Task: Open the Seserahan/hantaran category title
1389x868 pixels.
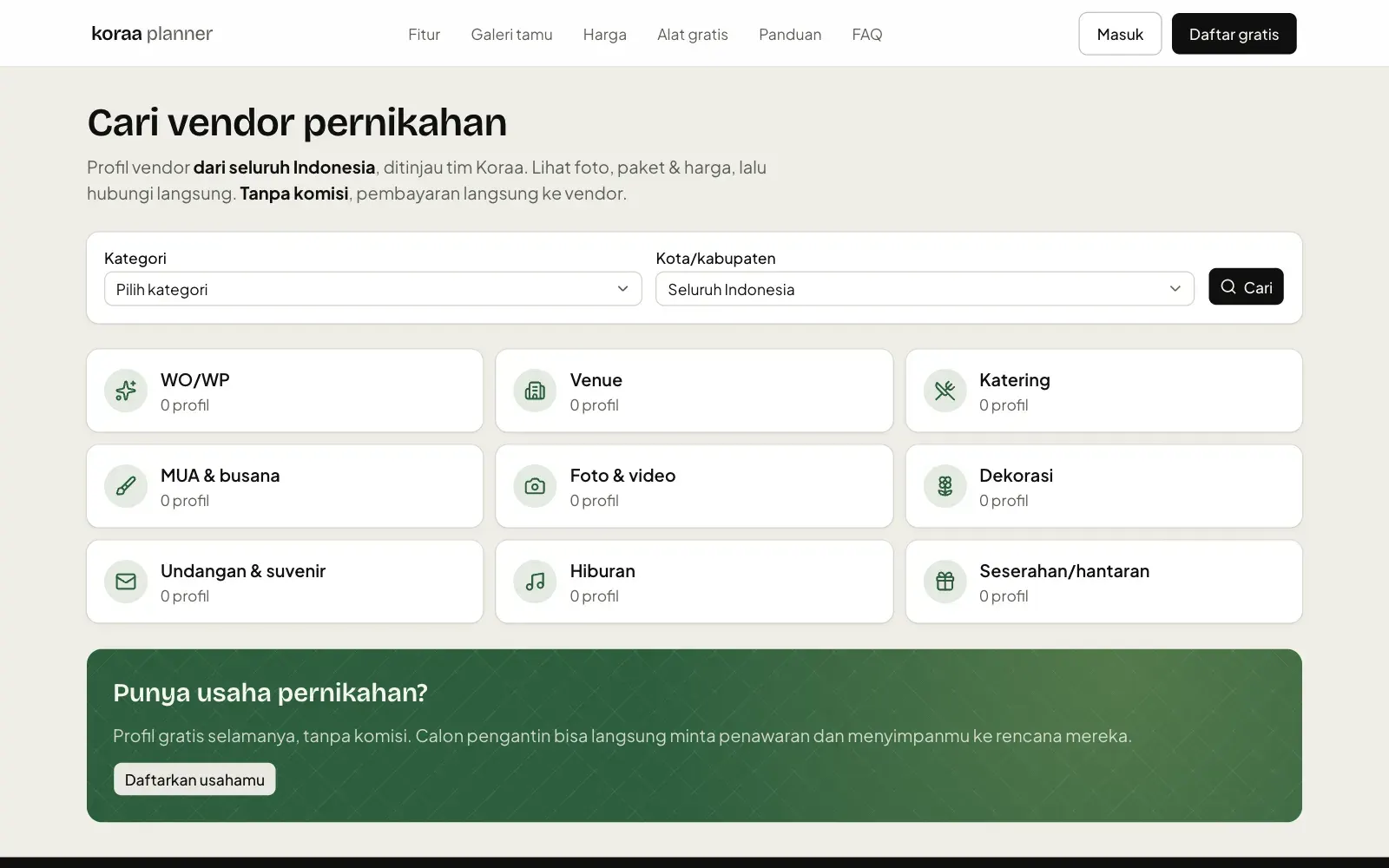Action: pyautogui.click(x=1064, y=571)
